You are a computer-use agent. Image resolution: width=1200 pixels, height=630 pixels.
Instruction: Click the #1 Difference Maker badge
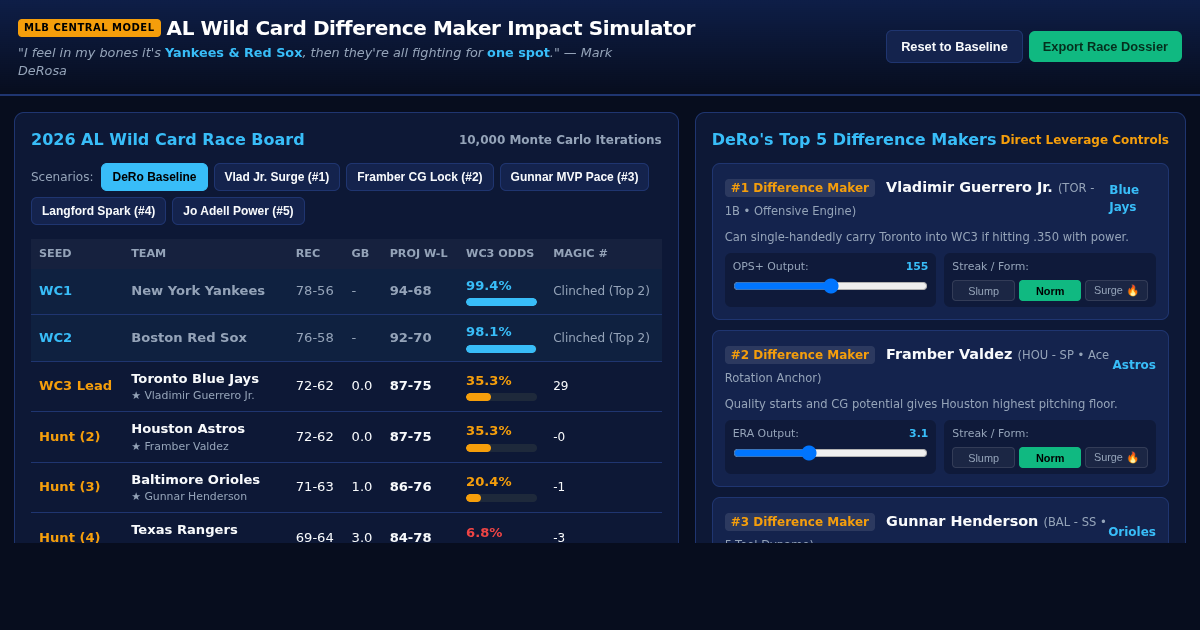pos(800,188)
